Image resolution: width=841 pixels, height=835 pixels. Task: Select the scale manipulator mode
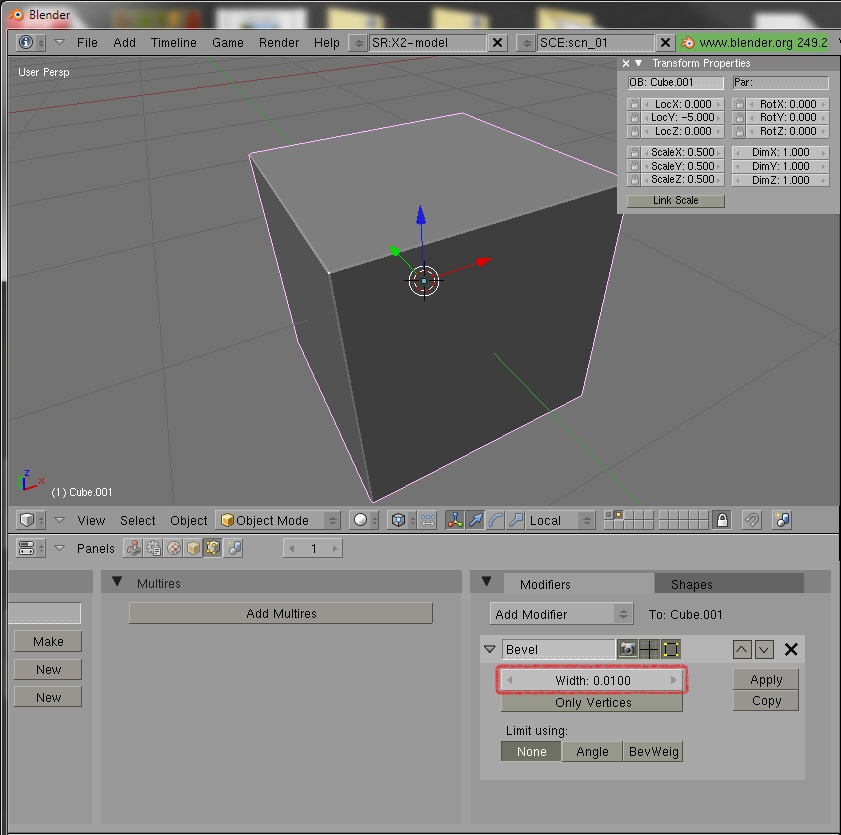click(x=515, y=520)
